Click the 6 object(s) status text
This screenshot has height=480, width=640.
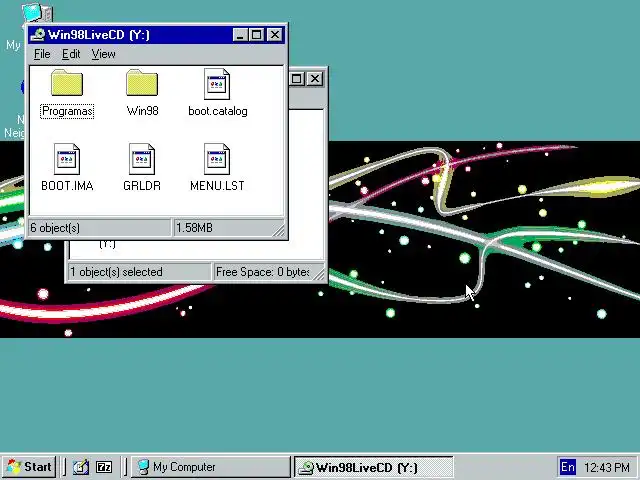(55, 228)
